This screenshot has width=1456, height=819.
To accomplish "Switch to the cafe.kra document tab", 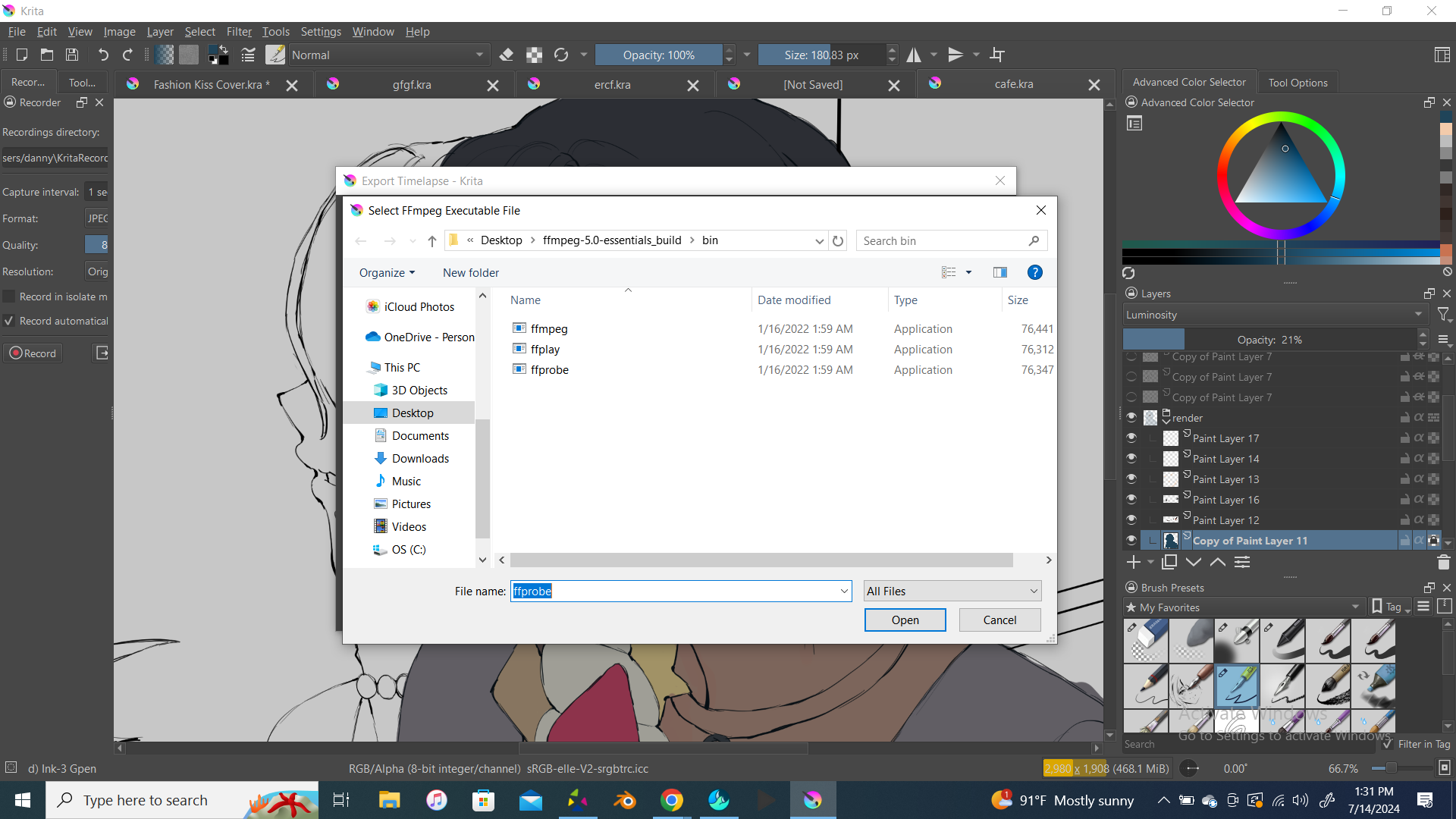I will click(1013, 84).
